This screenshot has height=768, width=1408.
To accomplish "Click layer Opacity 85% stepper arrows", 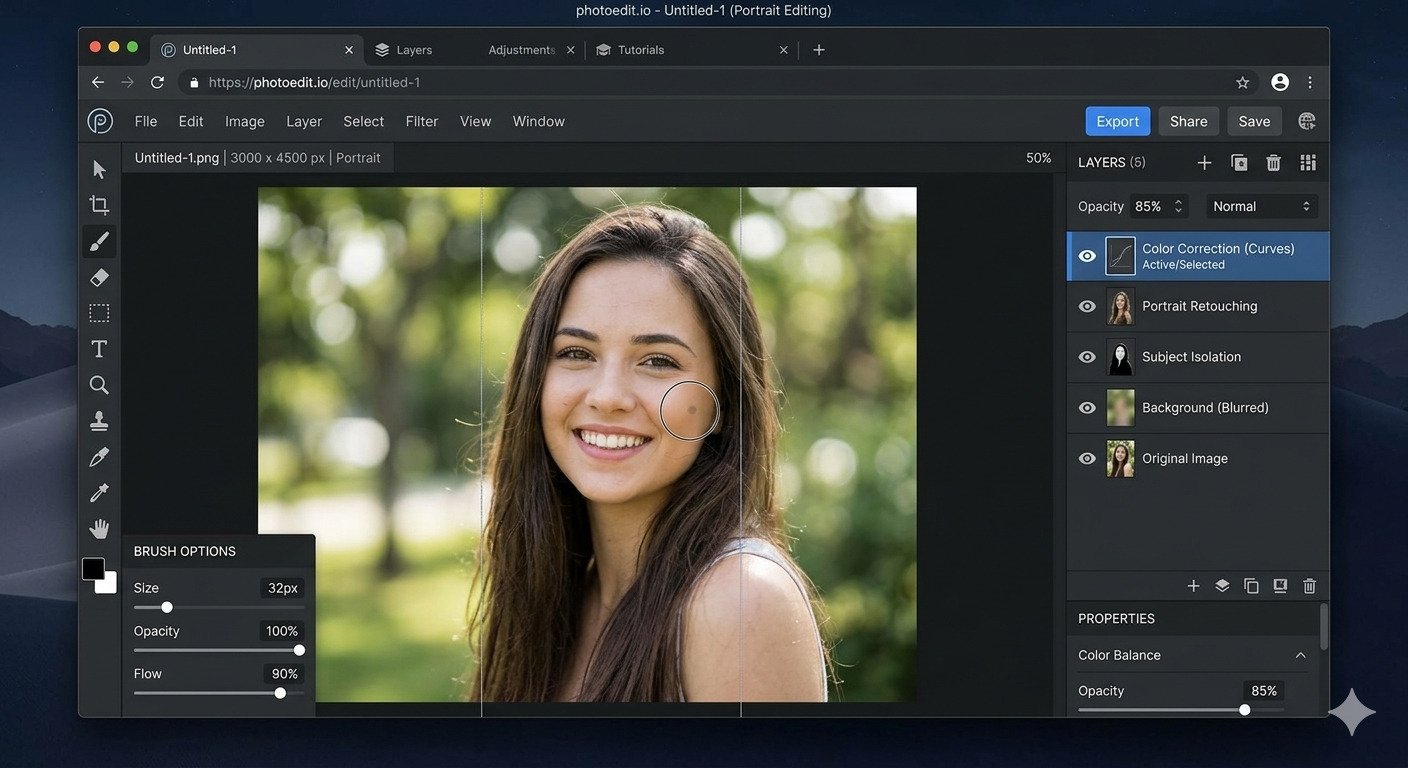I will tap(1178, 206).
